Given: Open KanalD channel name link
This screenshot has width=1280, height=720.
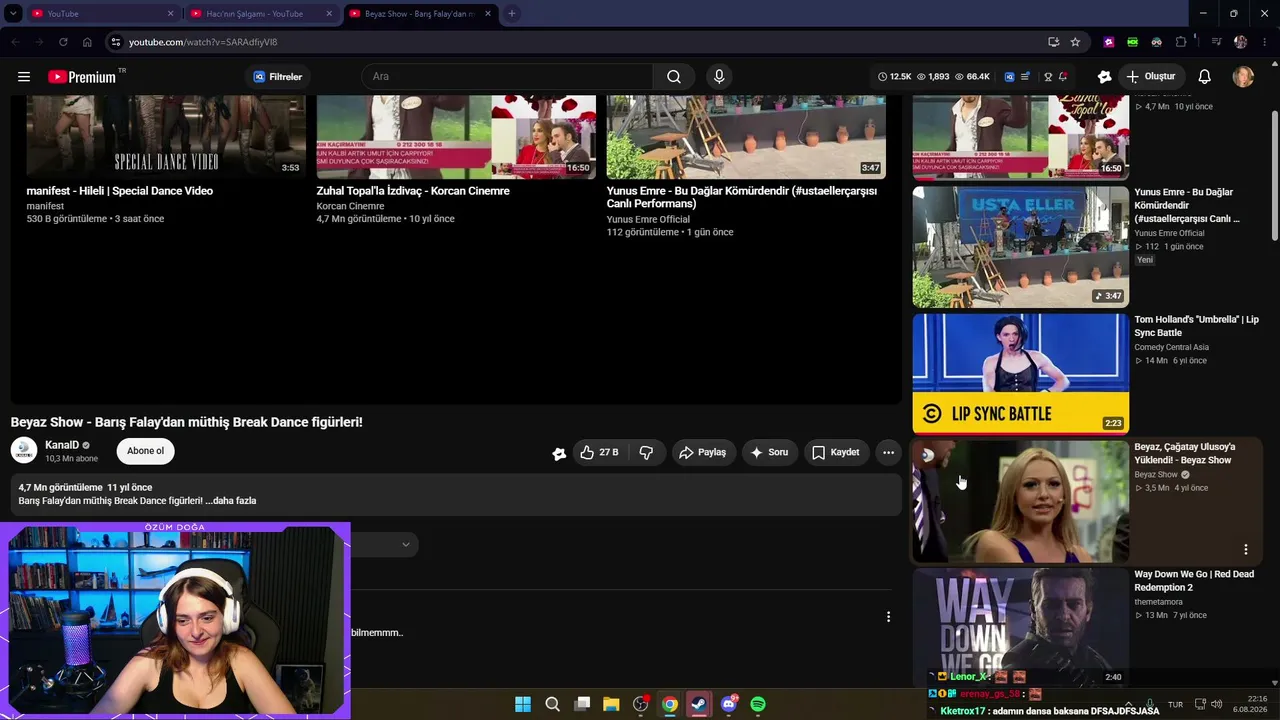Looking at the screenshot, I should (62, 445).
